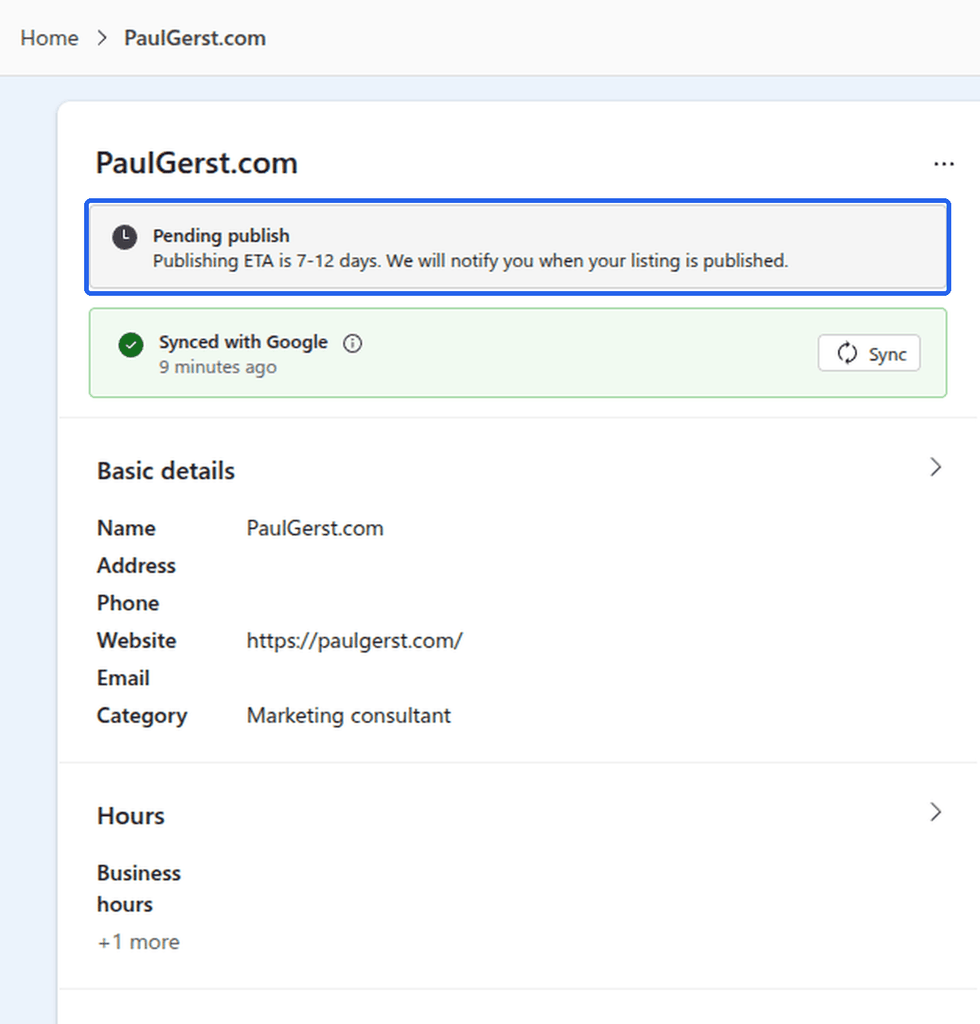Click the Email field label
The width and height of the screenshot is (980, 1024).
[123, 678]
